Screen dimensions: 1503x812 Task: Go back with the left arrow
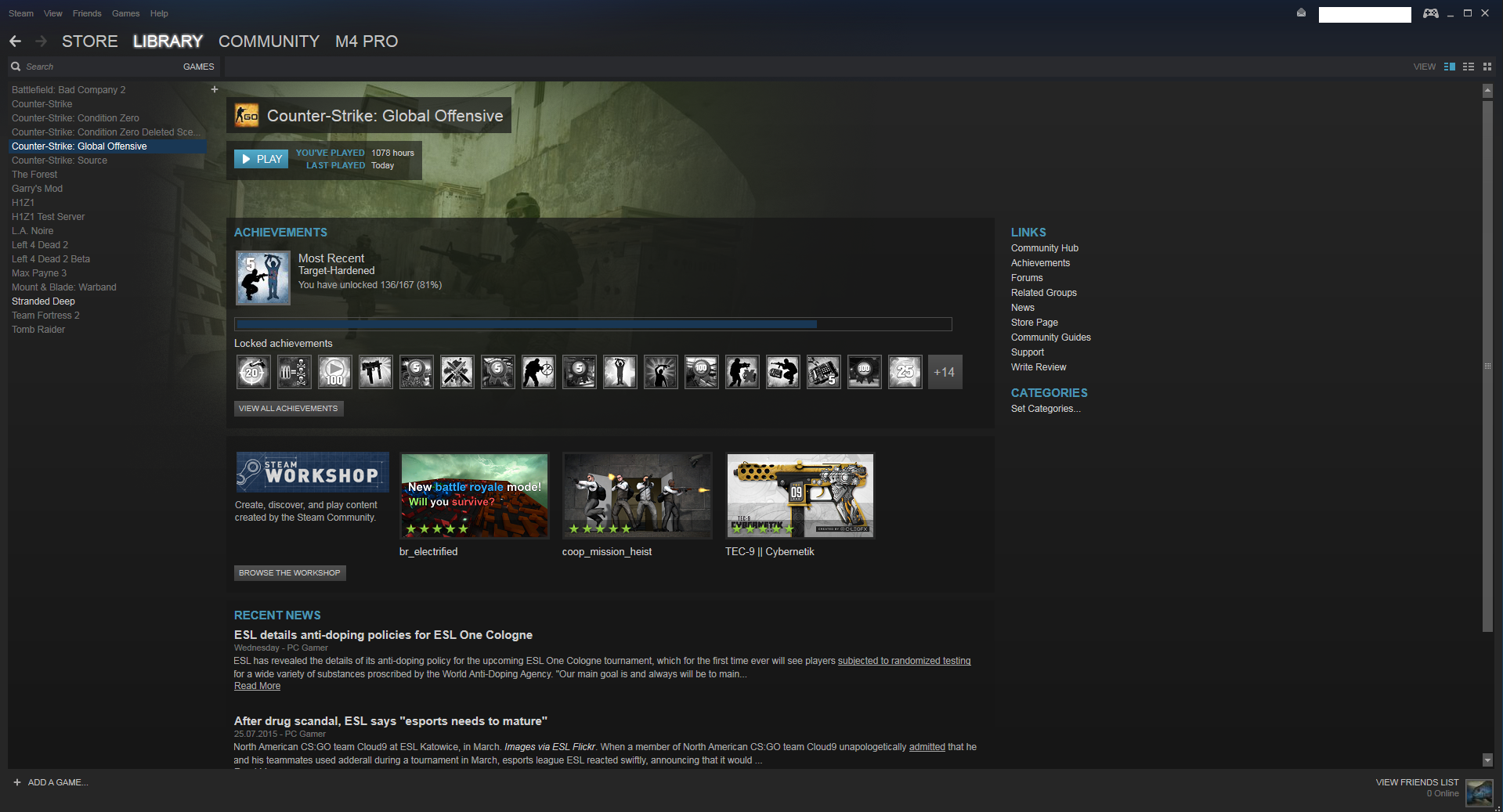16,41
